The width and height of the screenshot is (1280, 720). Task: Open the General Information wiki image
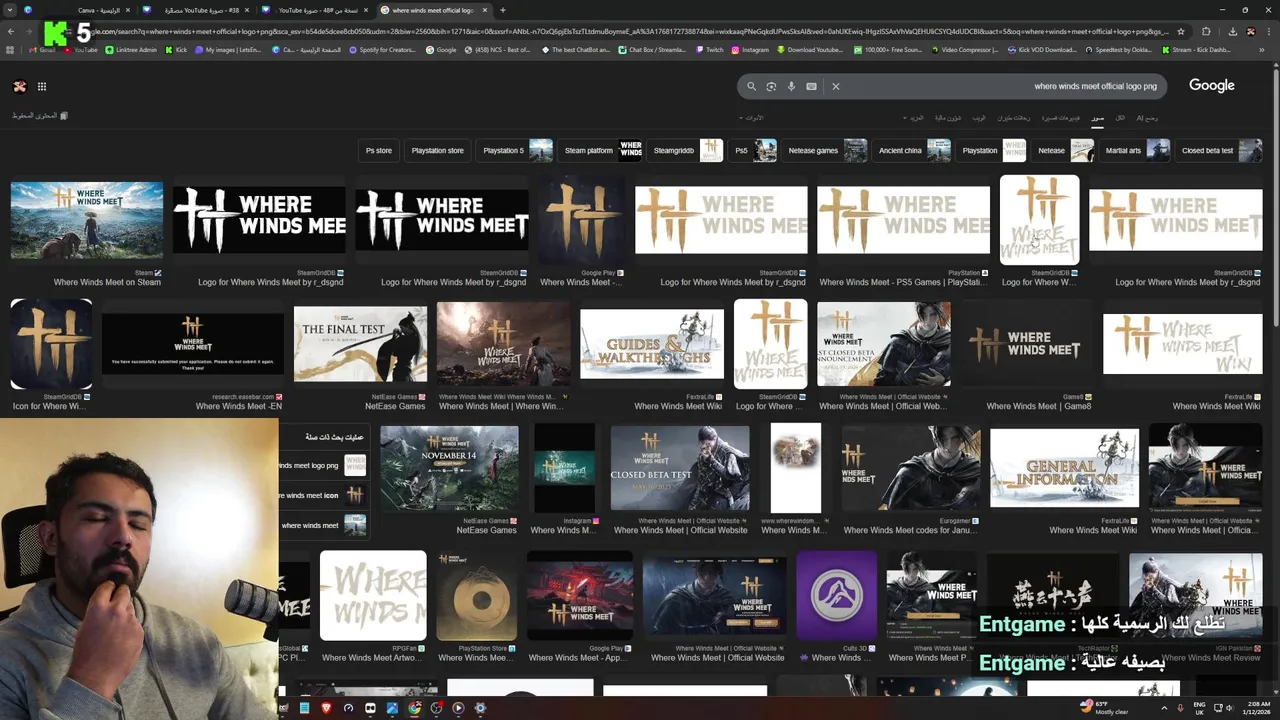click(x=1064, y=468)
